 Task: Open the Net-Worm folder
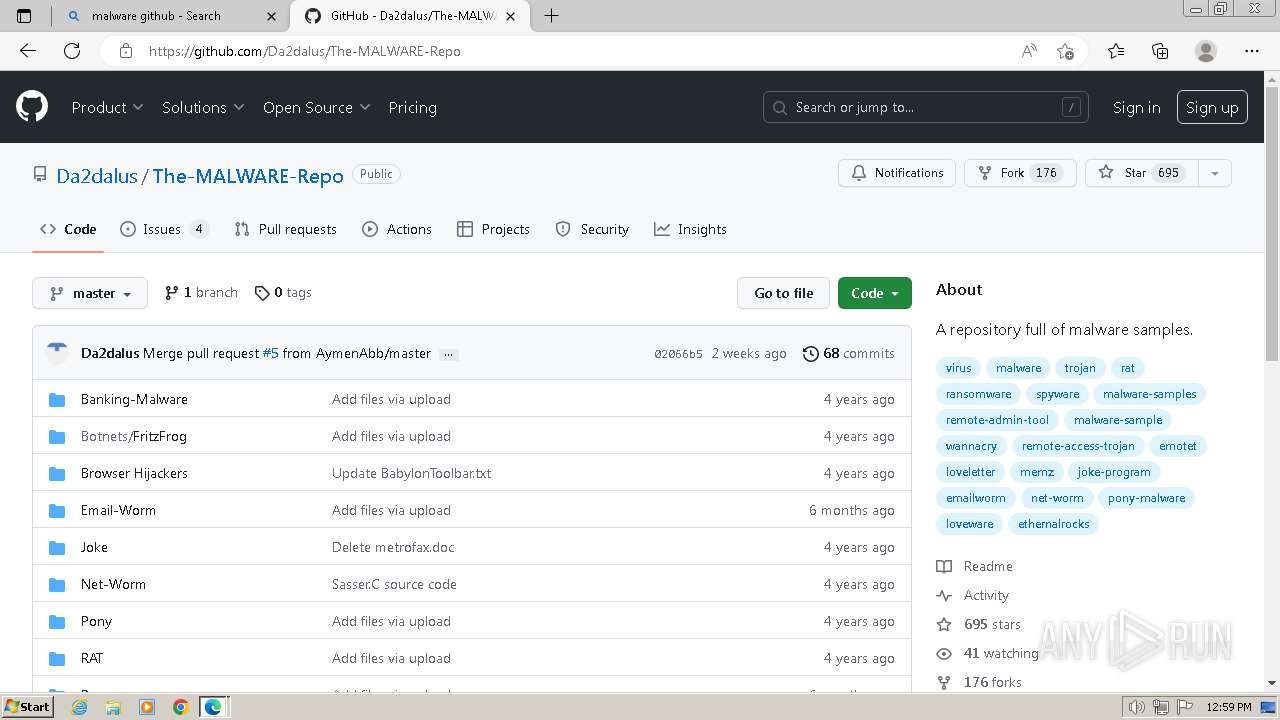(113, 584)
